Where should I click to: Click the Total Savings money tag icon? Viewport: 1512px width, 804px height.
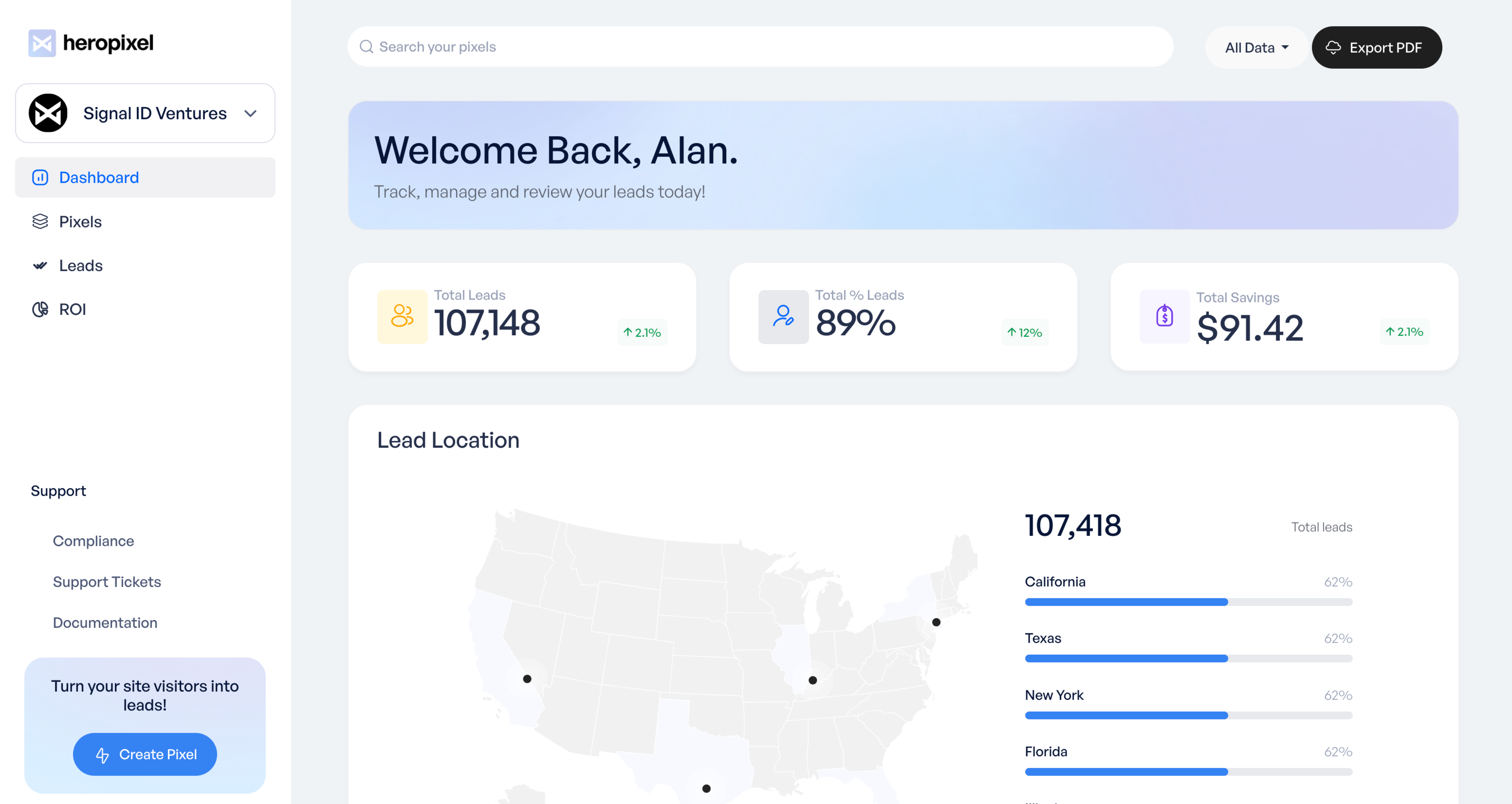1164,316
